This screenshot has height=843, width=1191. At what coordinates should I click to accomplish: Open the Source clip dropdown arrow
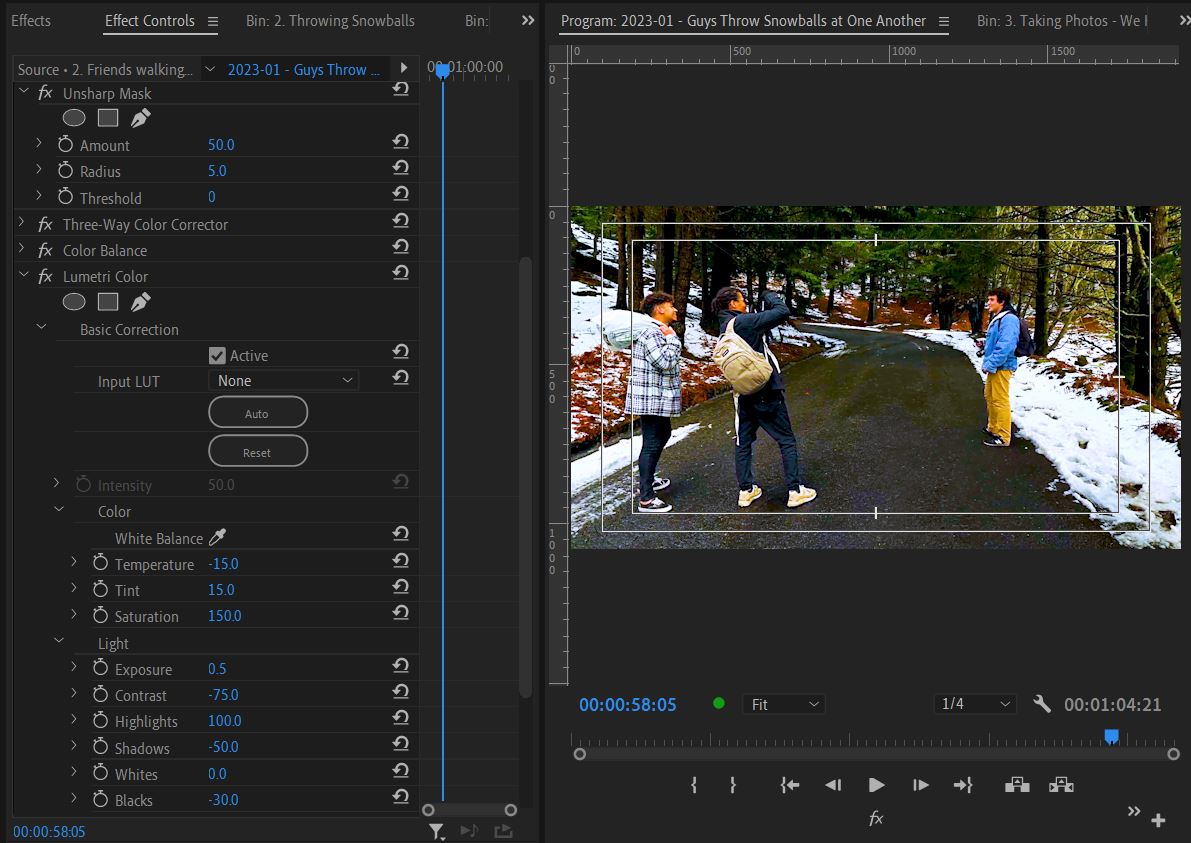[x=210, y=69]
